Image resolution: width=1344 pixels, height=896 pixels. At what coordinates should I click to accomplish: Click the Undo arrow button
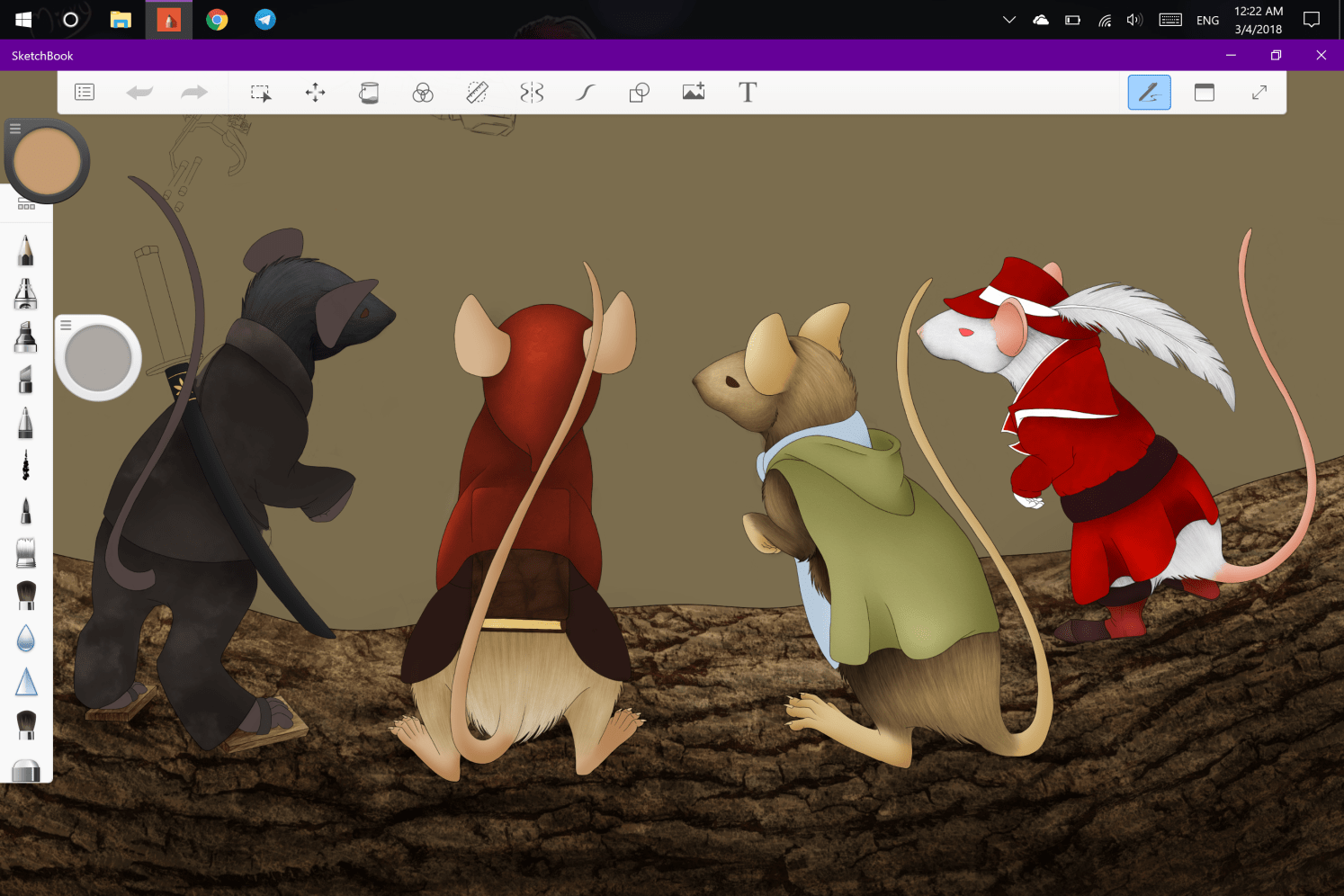point(139,93)
